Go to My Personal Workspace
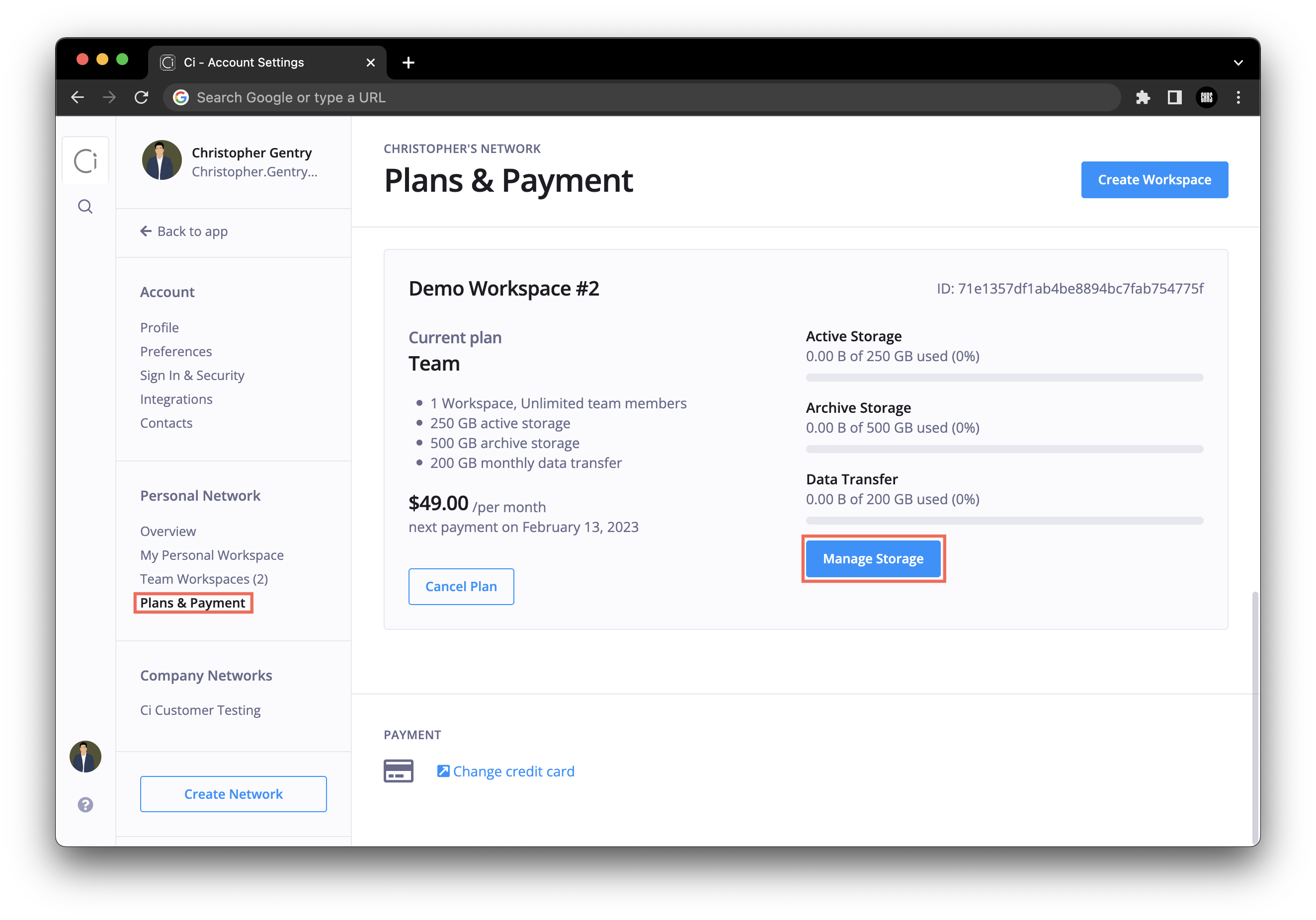This screenshot has height=920, width=1316. click(212, 555)
